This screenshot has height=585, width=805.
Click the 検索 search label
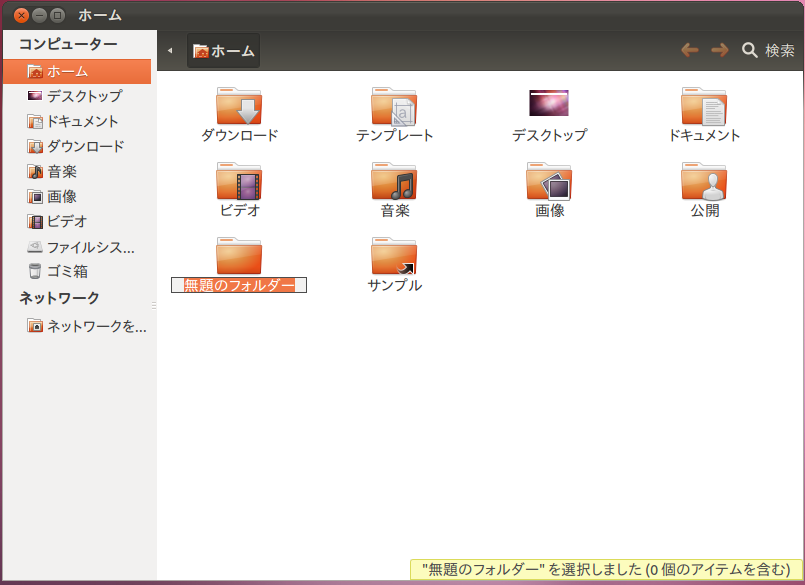tap(780, 50)
